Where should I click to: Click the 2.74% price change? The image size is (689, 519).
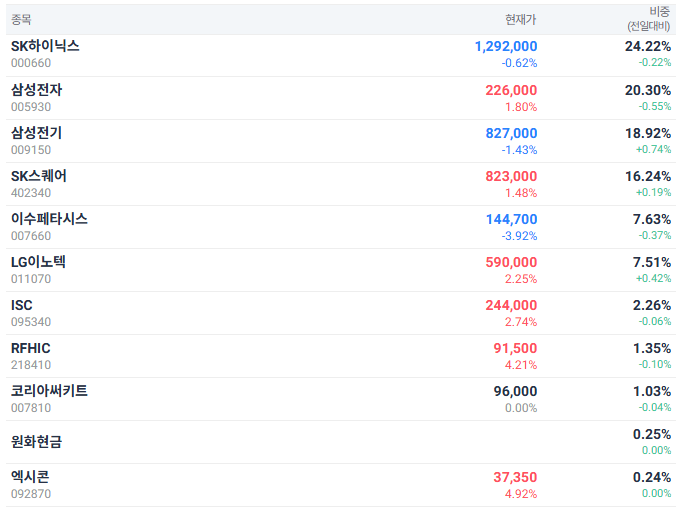pyautogui.click(x=521, y=322)
